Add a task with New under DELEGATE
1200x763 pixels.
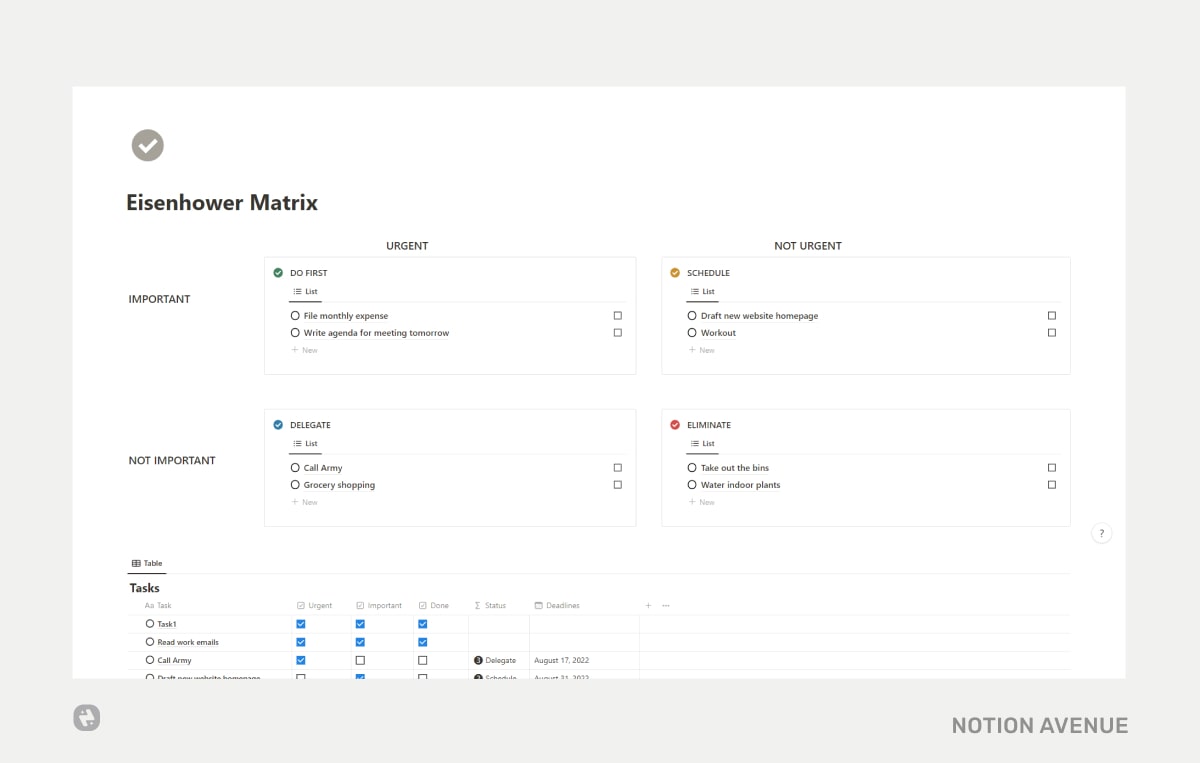click(x=304, y=501)
